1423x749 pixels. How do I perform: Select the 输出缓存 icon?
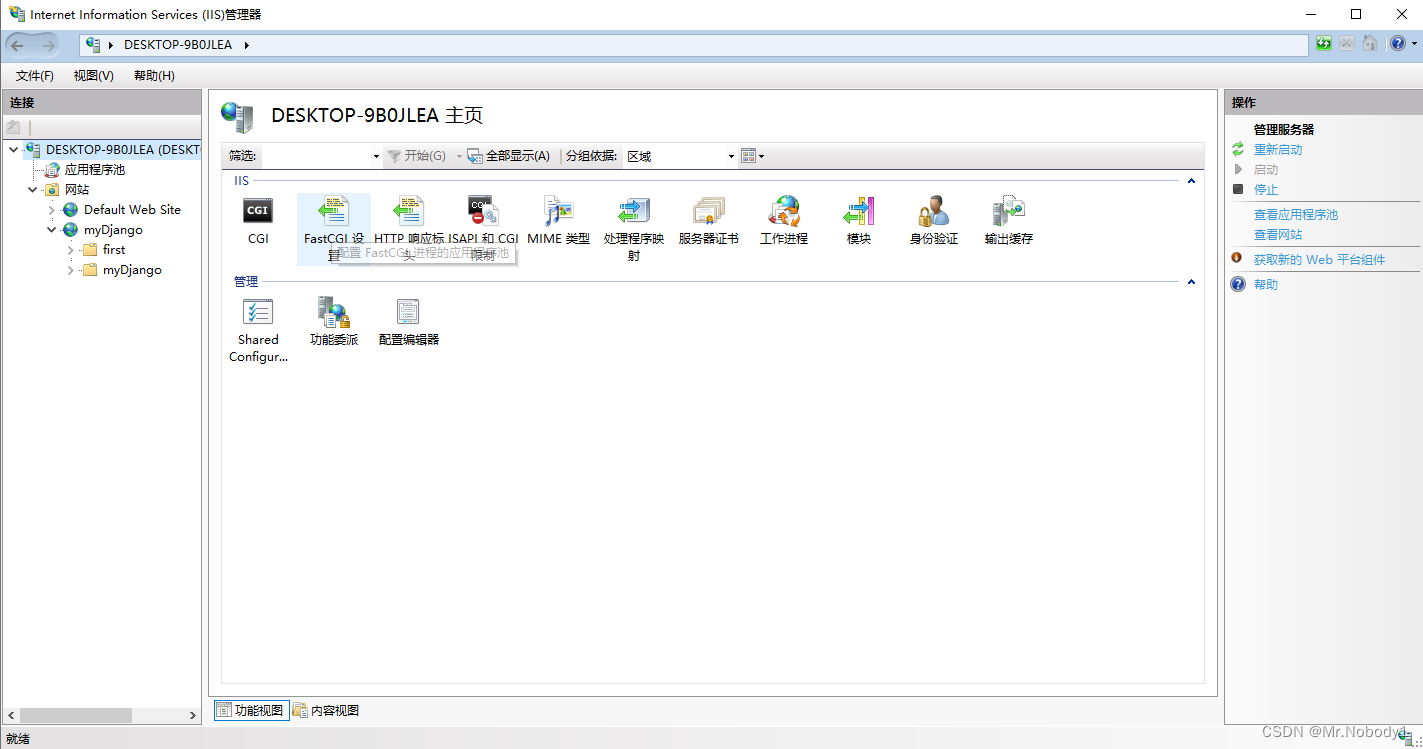(x=1007, y=215)
